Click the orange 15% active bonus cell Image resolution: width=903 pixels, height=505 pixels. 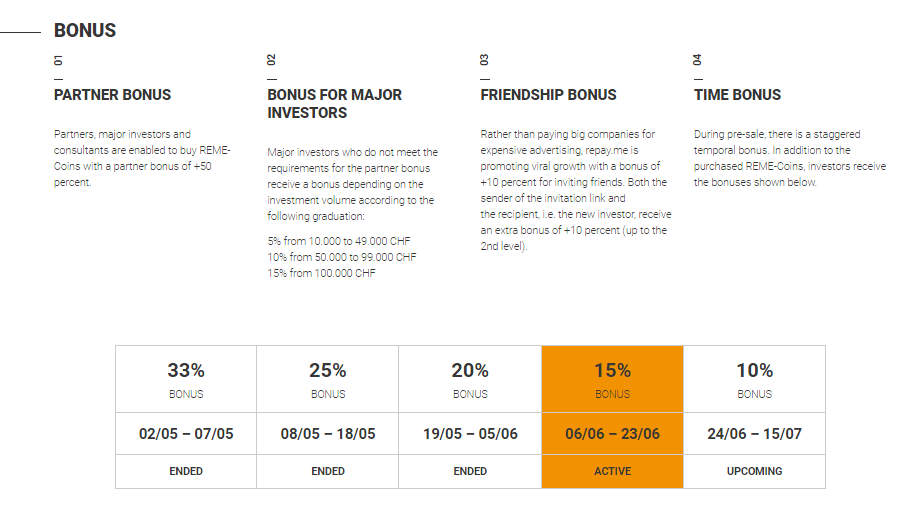[612, 379]
